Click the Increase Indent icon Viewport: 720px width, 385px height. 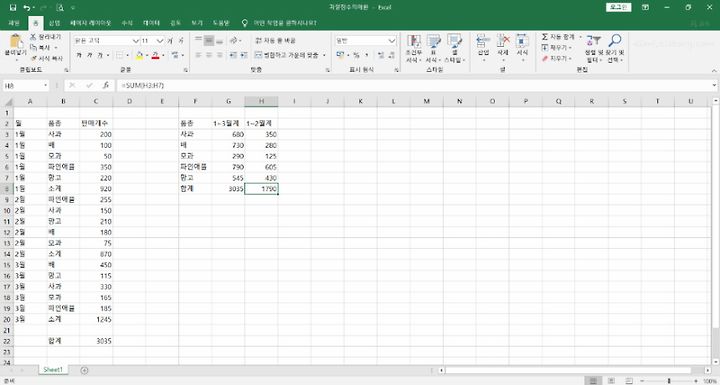click(x=244, y=55)
